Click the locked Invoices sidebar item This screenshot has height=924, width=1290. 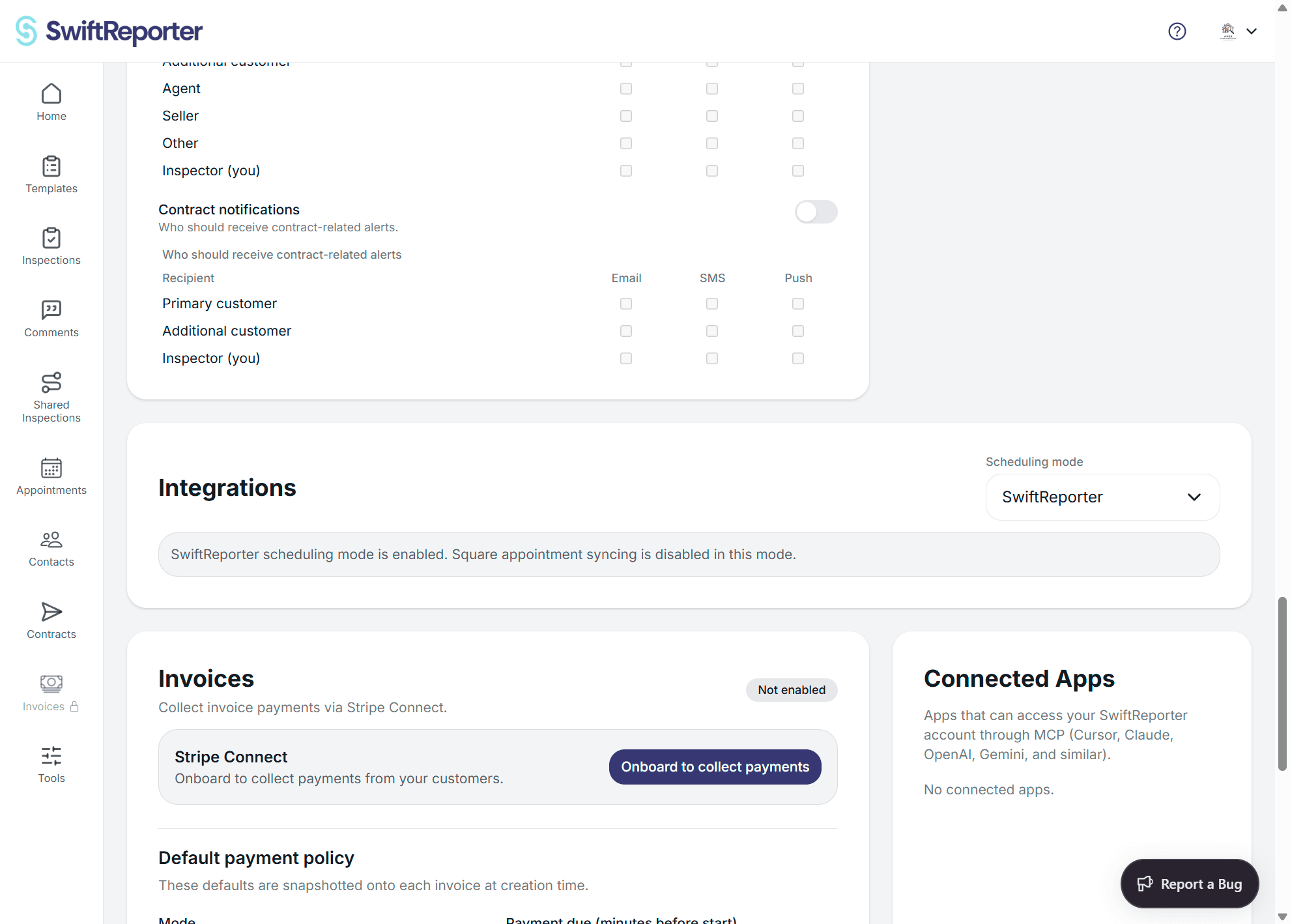click(51, 693)
